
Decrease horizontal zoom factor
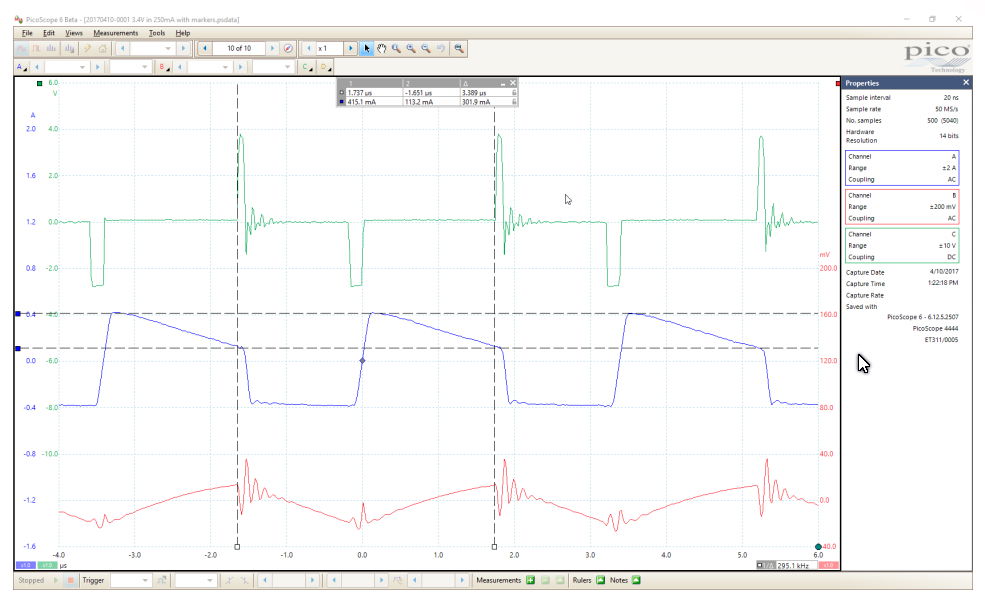click(308, 48)
